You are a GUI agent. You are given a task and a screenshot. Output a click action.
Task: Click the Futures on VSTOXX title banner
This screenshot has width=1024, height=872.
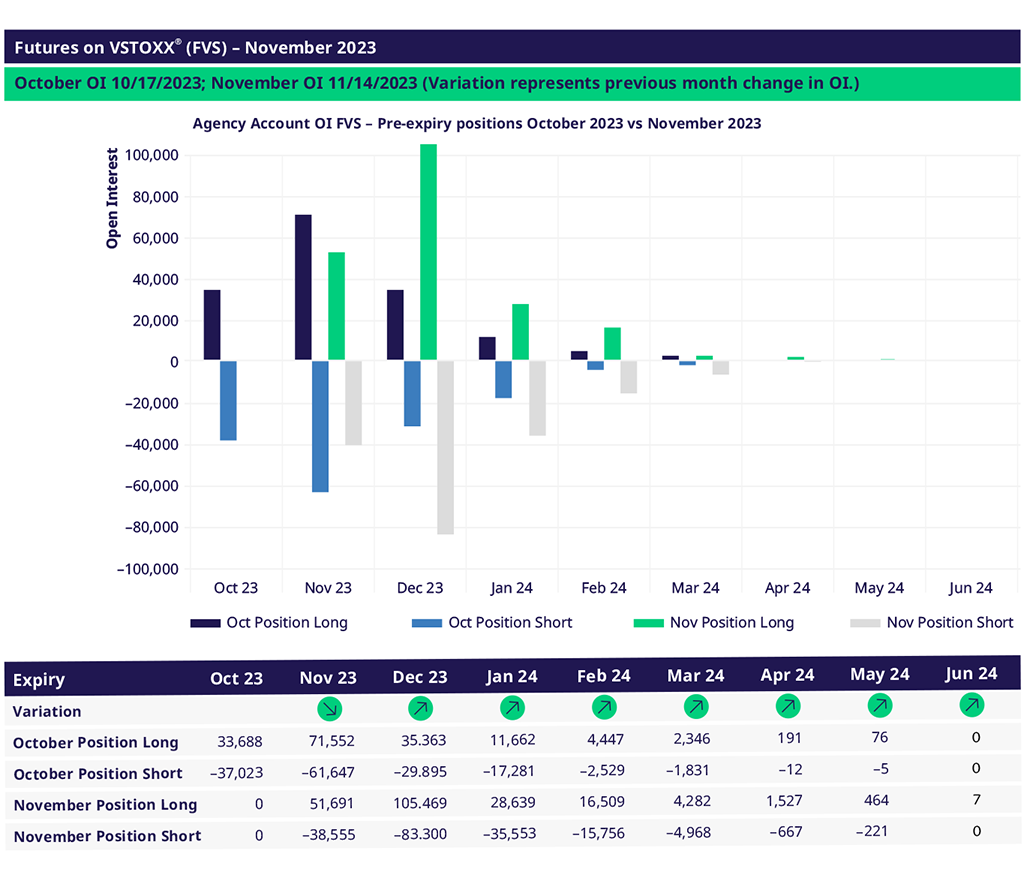pos(512,47)
